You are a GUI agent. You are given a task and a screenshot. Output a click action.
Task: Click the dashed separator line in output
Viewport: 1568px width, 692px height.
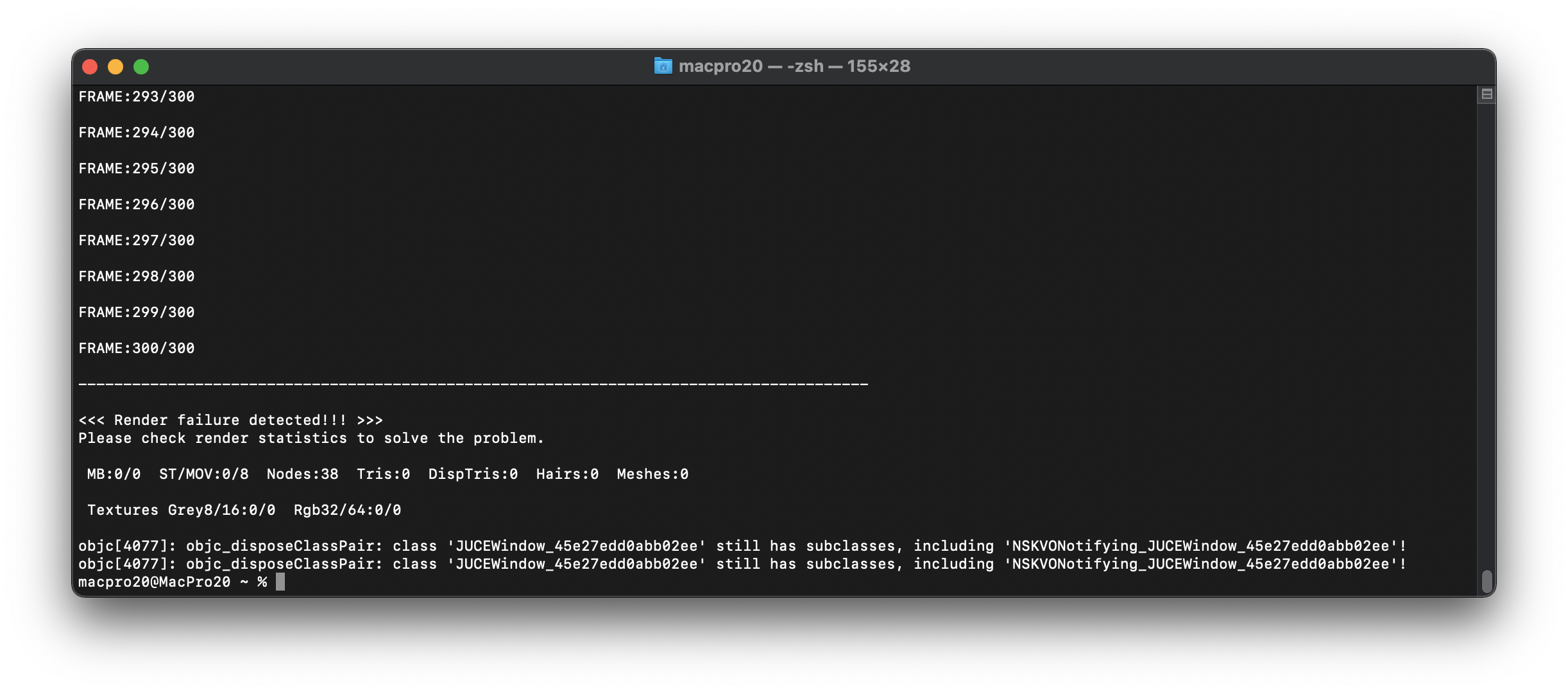click(473, 385)
